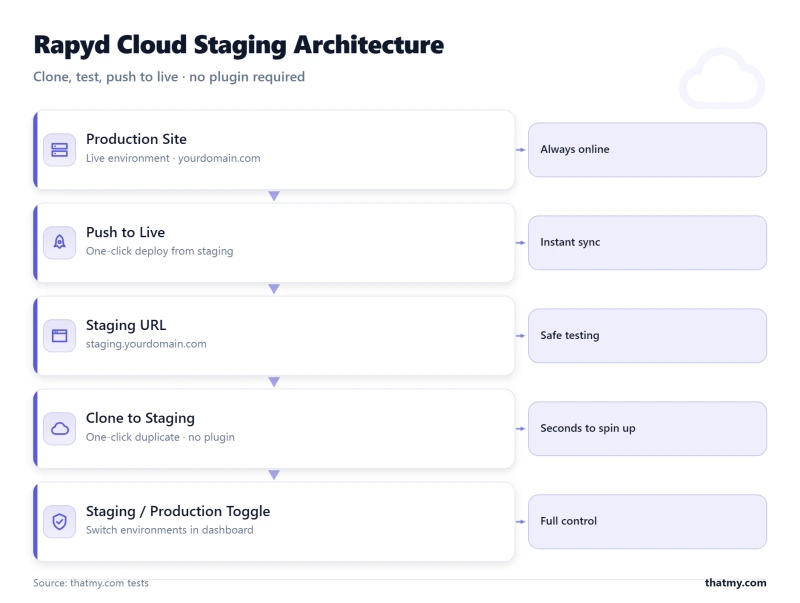The image size is (800, 603).
Task: Click 'Switch environments in dashboard' text
Action: click(x=169, y=530)
